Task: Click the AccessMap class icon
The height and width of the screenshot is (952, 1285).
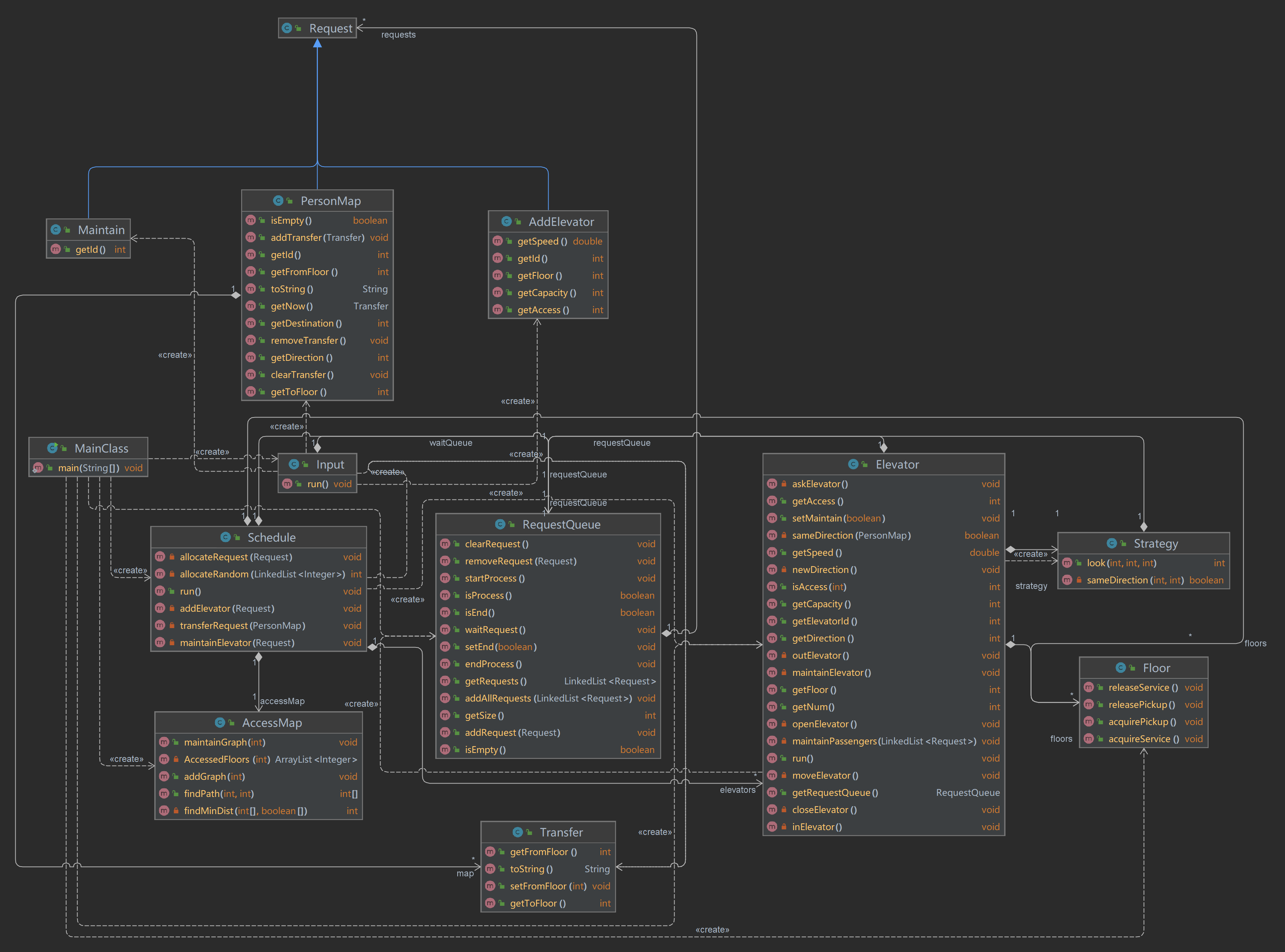Action: point(220,722)
